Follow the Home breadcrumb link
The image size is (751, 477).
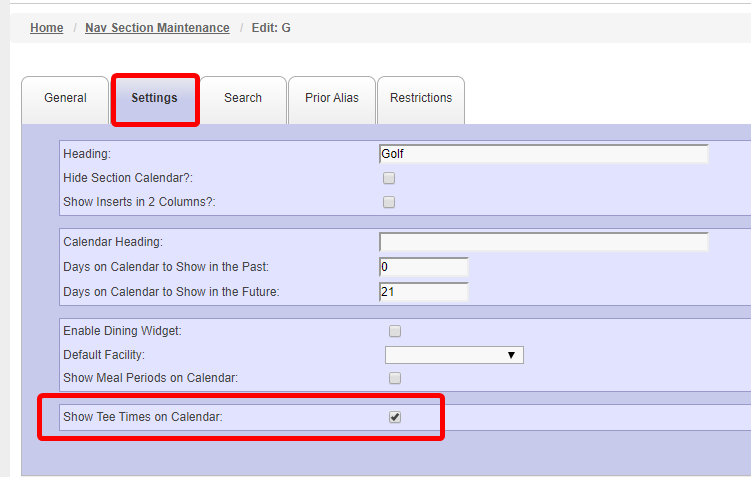click(46, 28)
